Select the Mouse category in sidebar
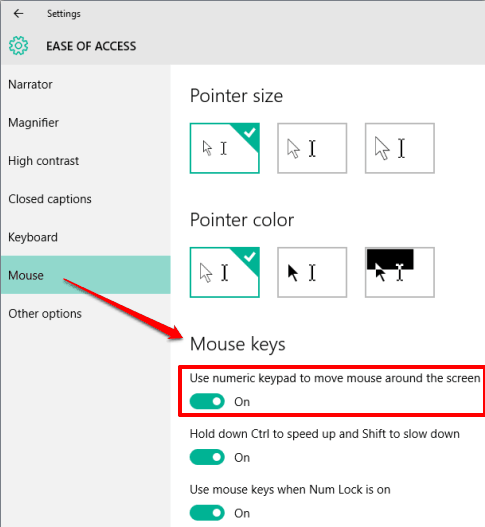The width and height of the screenshot is (485, 527). coord(86,275)
